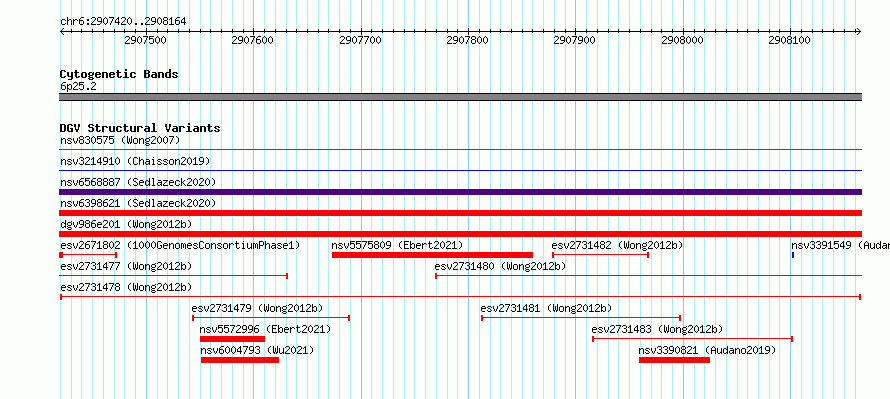Select the dgv986e201 (Wong2012b) red bar
The height and width of the screenshot is (399, 890).
pos(461,234)
